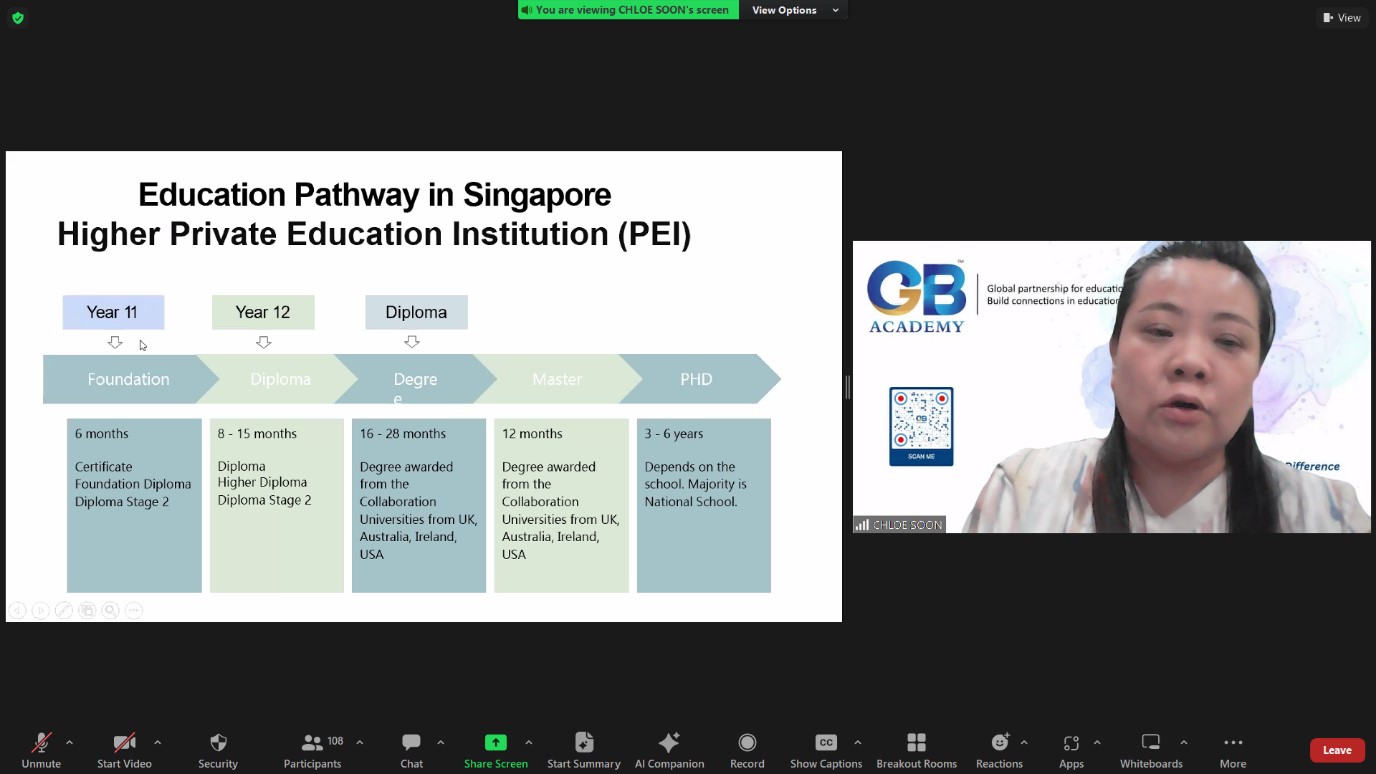
Task: Click the Start Summary icon
Action: tap(584, 743)
